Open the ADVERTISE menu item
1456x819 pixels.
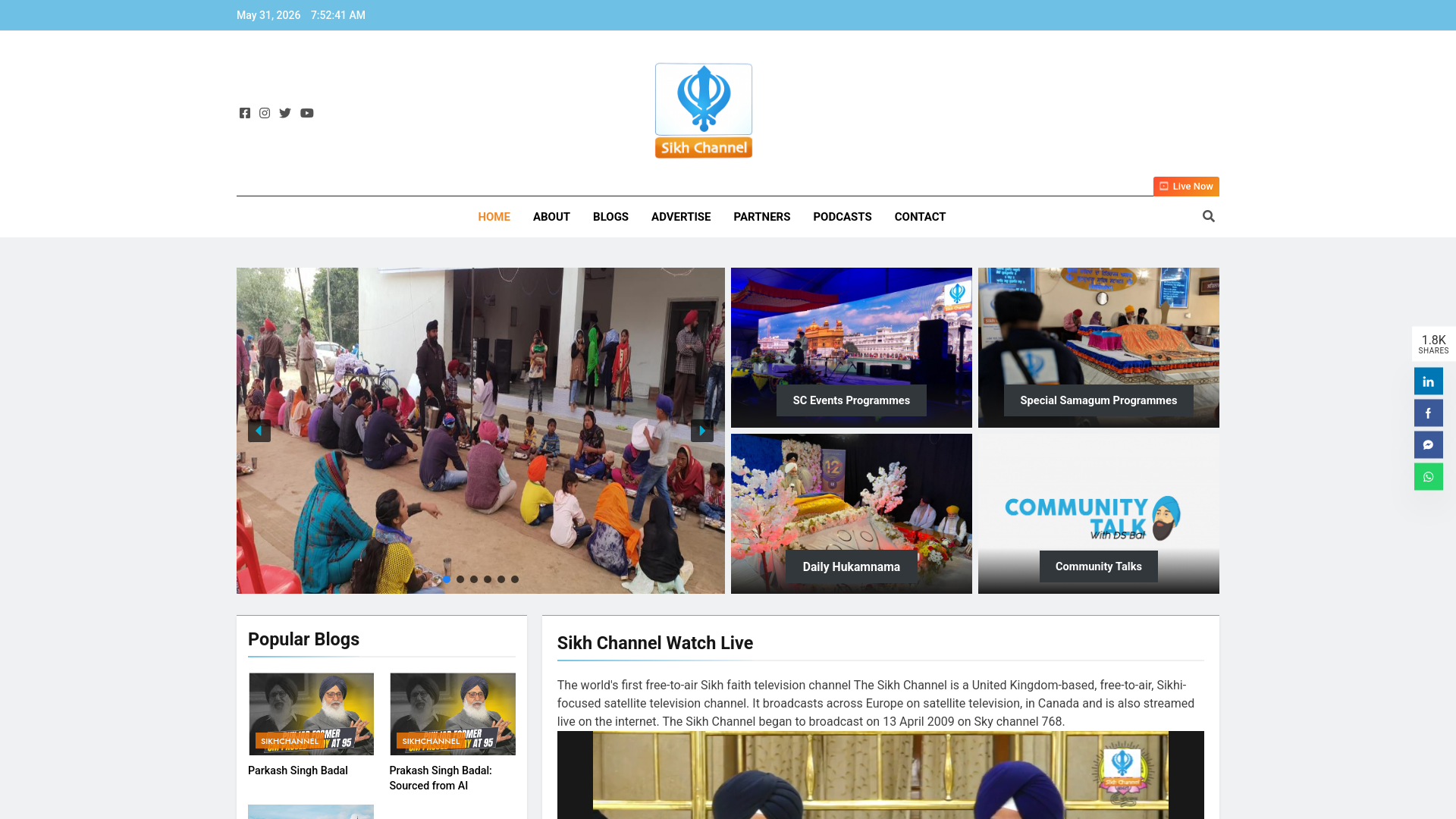(x=681, y=217)
